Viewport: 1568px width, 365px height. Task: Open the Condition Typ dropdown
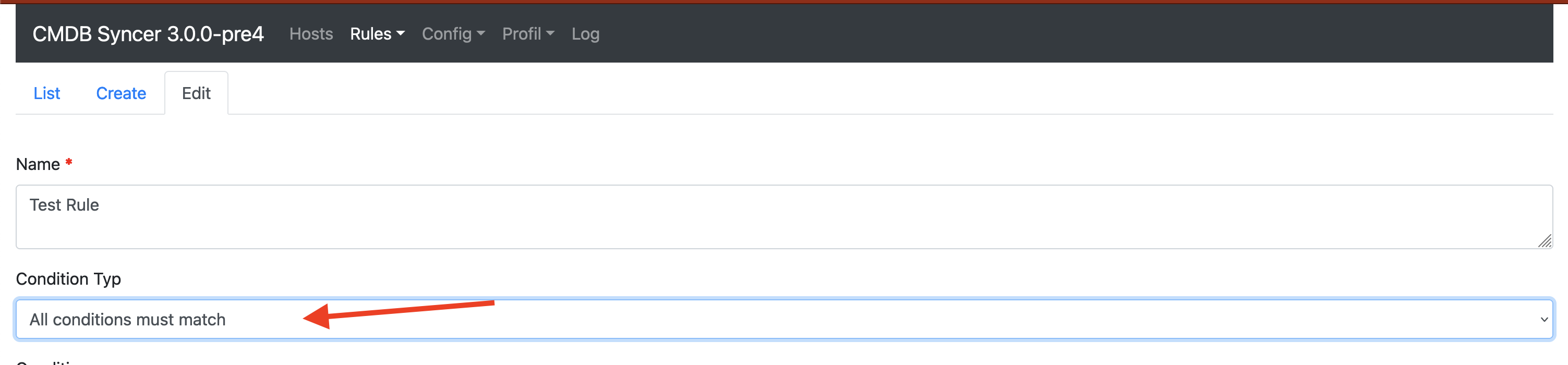pyautogui.click(x=784, y=319)
